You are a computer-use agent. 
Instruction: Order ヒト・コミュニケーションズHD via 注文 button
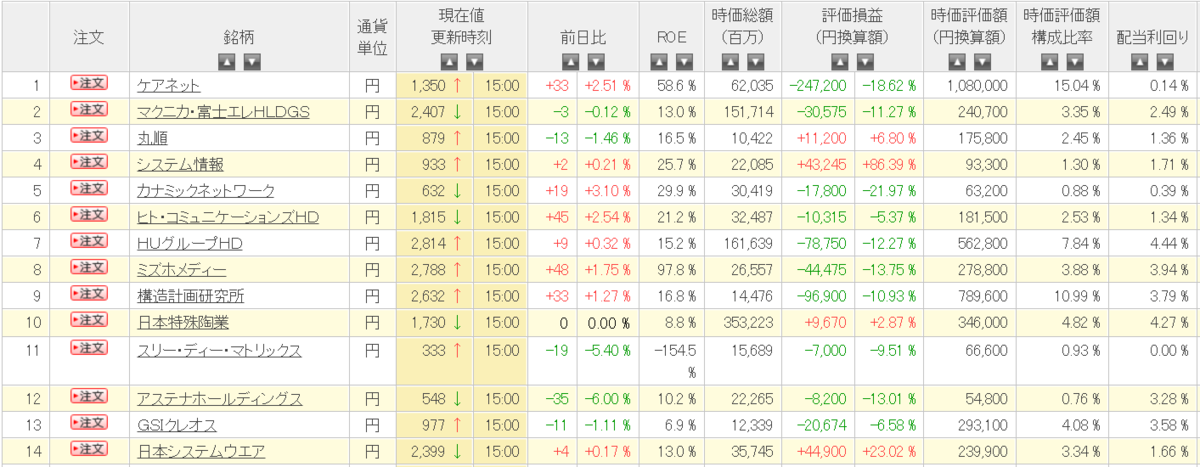[x=88, y=214]
